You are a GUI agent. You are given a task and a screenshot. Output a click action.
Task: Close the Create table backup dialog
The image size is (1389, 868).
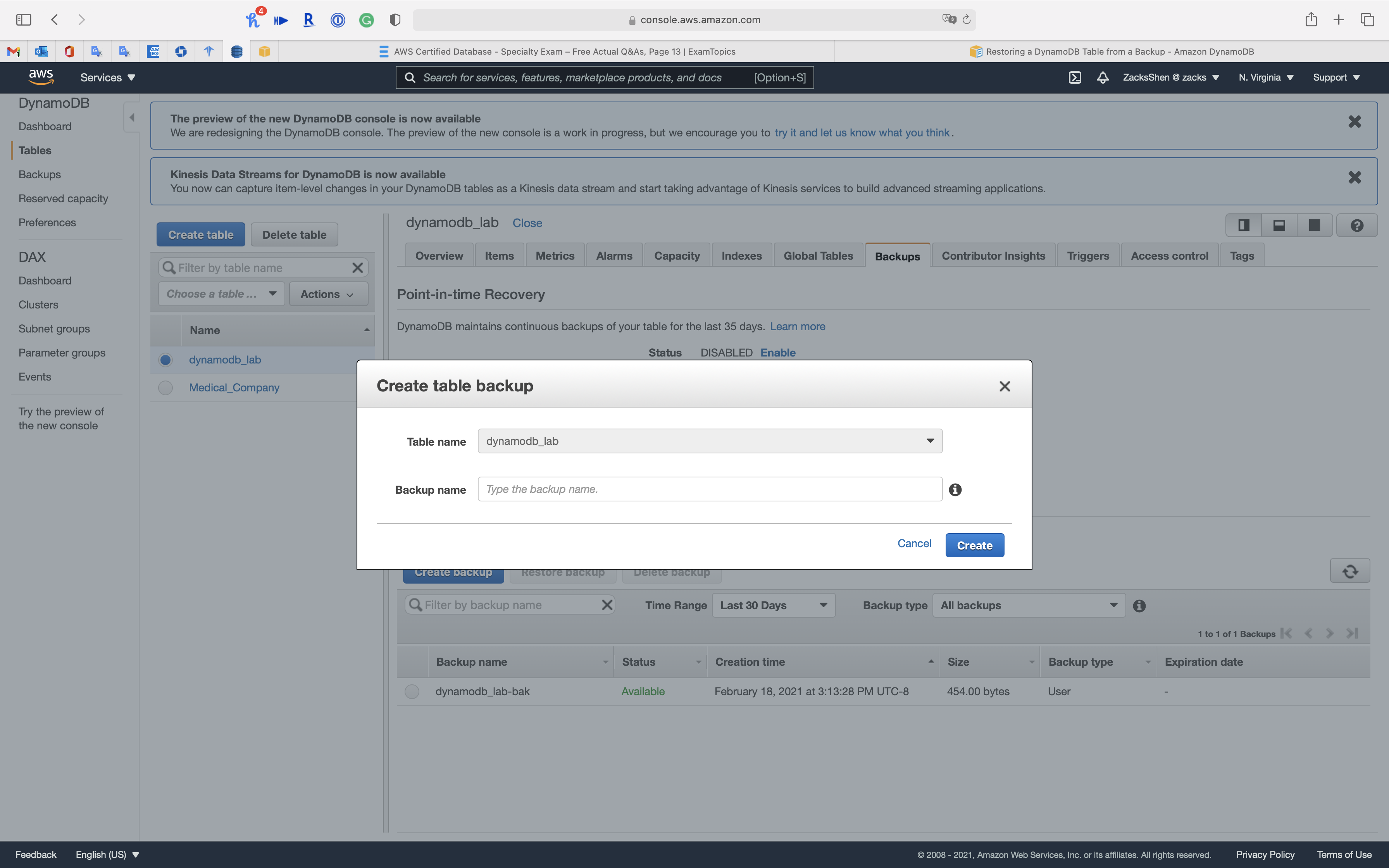coord(1005,386)
